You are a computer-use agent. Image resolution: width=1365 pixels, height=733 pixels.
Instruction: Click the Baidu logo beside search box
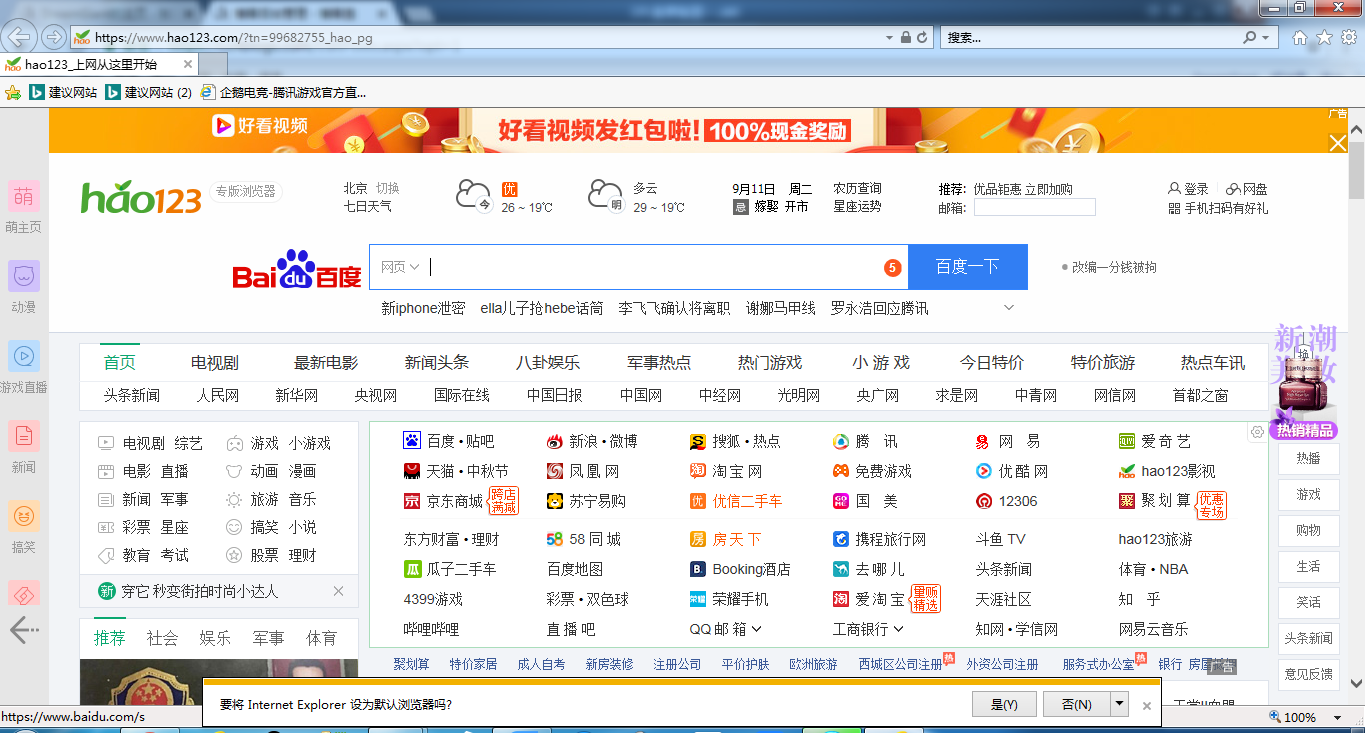[x=297, y=269]
